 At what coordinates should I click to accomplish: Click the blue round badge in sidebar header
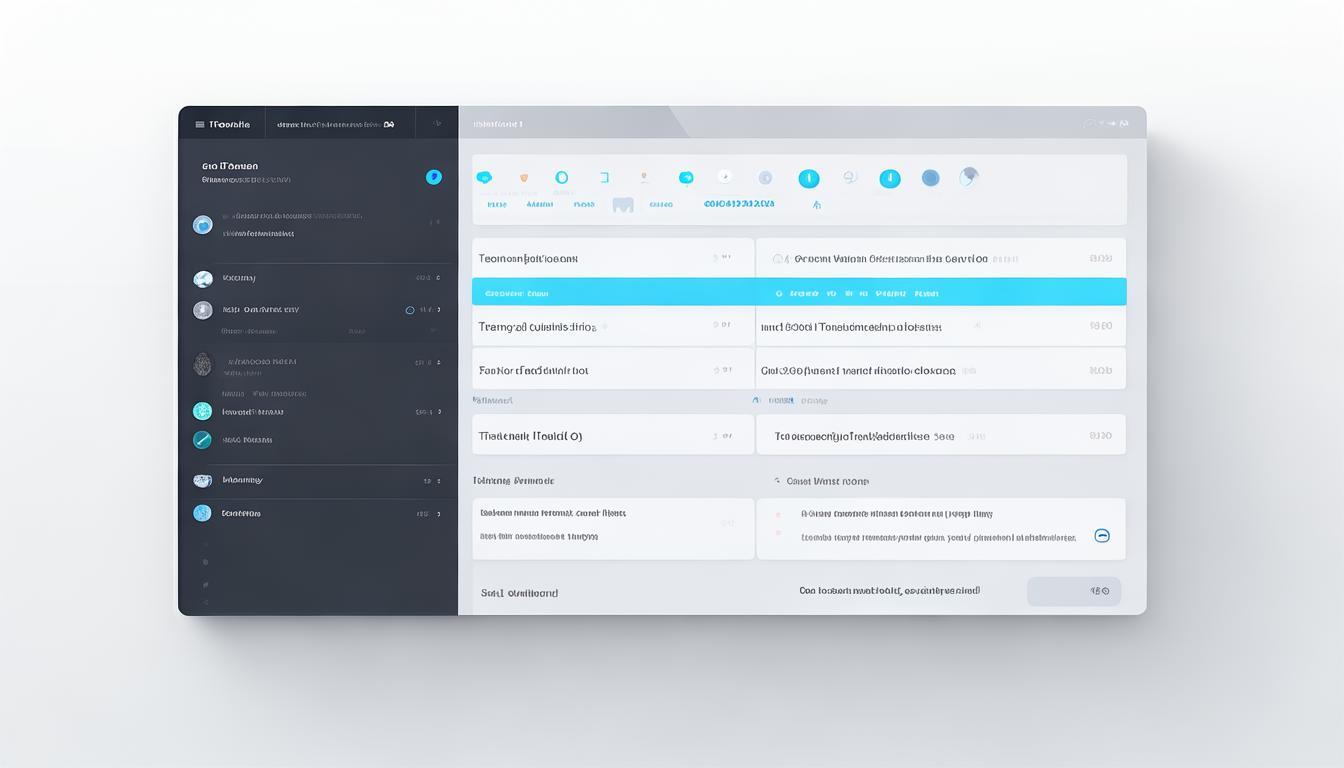pos(433,177)
